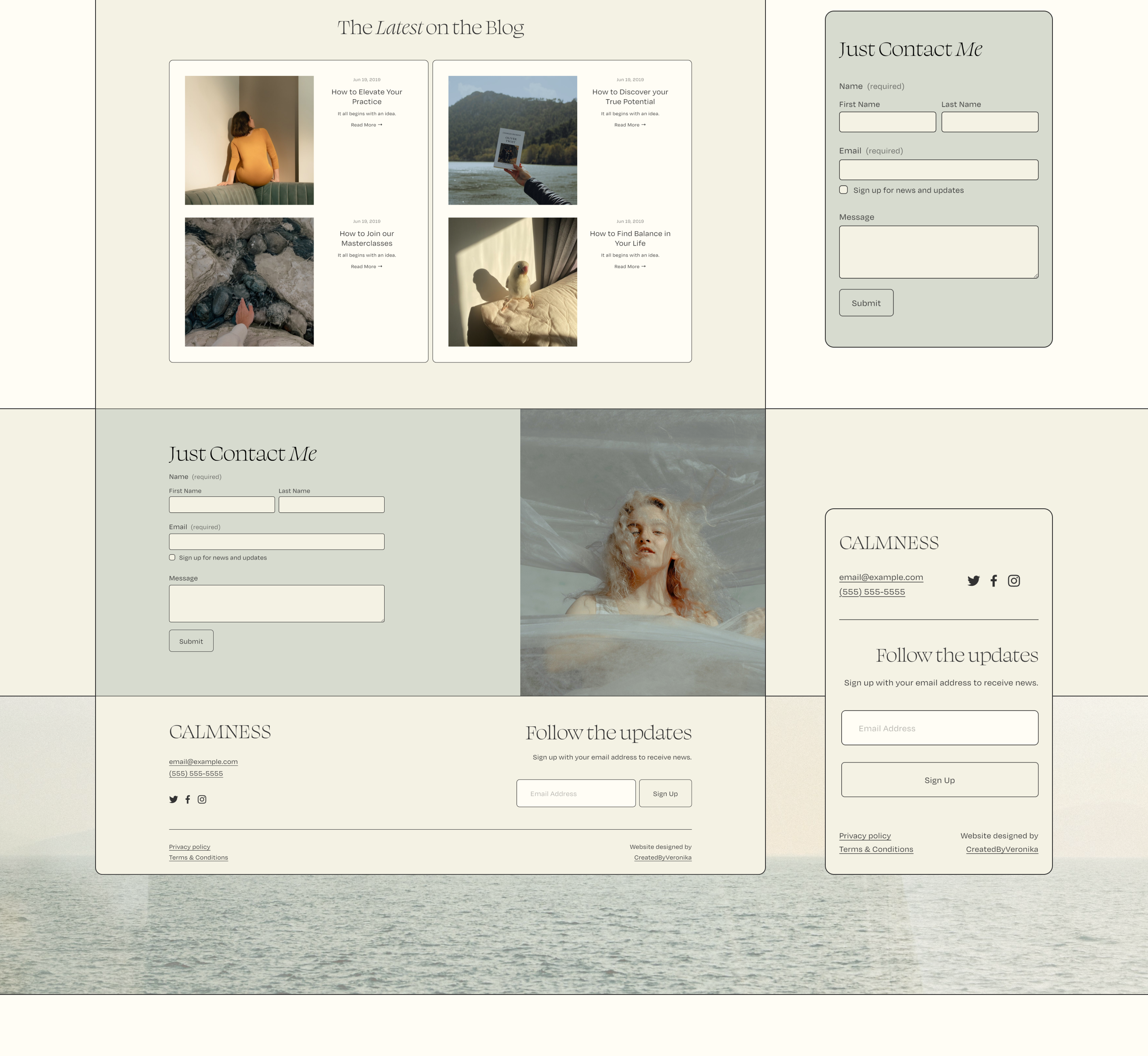The image size is (1148, 1056).
Task: Click wide Sign Up button in mobile card
Action: 939,780
